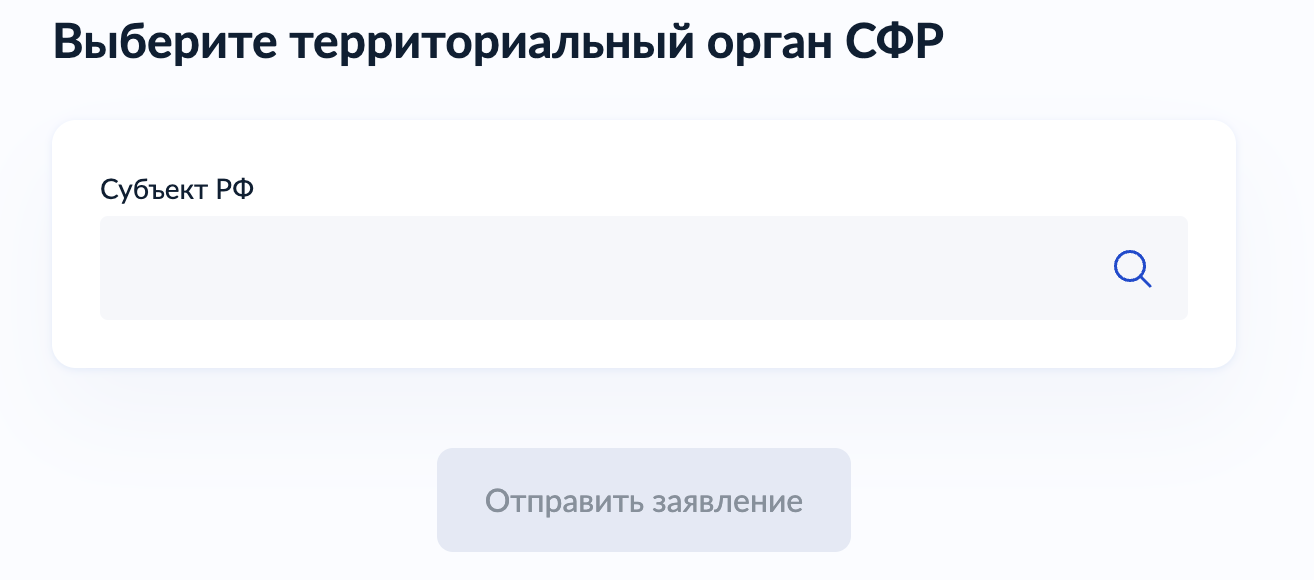Click the magnifying glass beside the input
Screen dimensions: 1314x580
click(x=1132, y=269)
